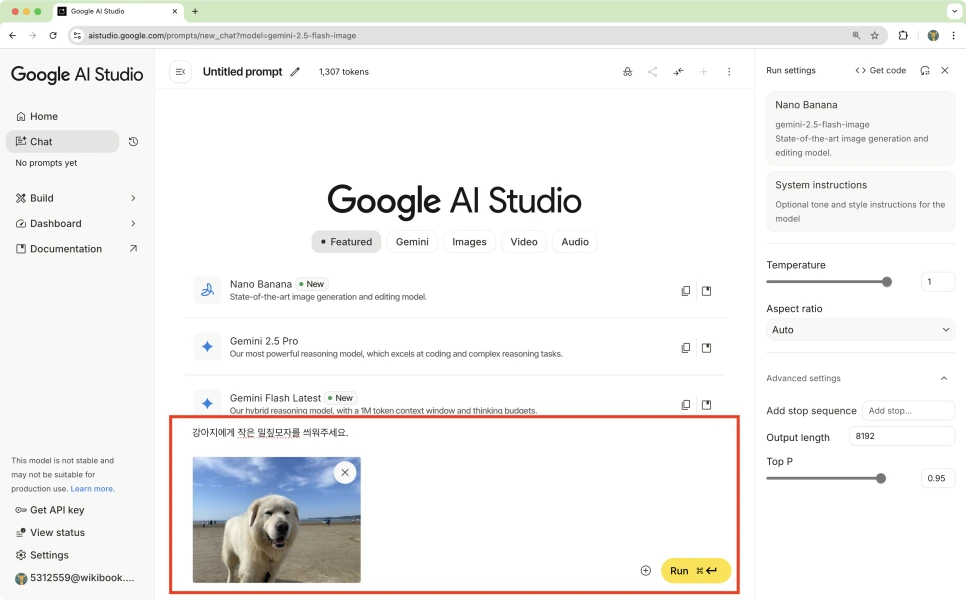Open Chrome profile avatar
Screen dimensions: 966x600
(933, 36)
